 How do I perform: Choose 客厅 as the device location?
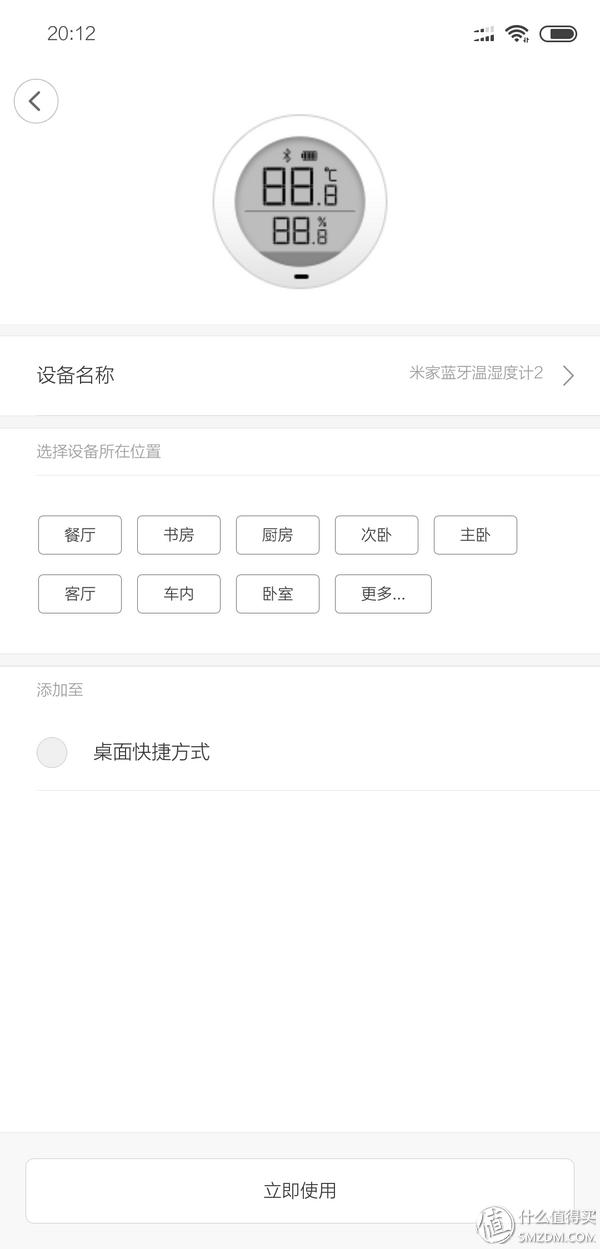79,594
